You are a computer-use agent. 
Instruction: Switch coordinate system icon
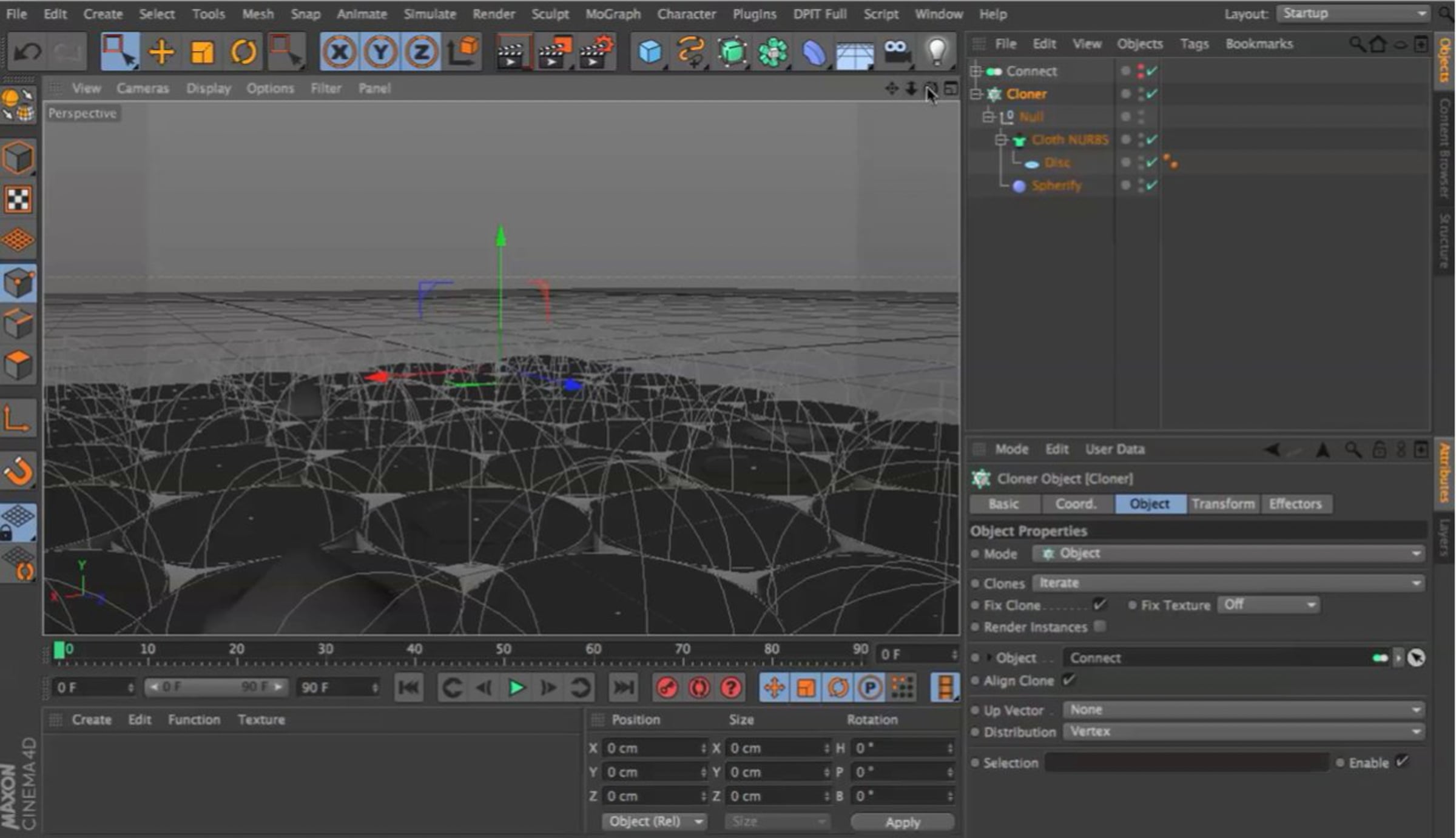coord(463,52)
